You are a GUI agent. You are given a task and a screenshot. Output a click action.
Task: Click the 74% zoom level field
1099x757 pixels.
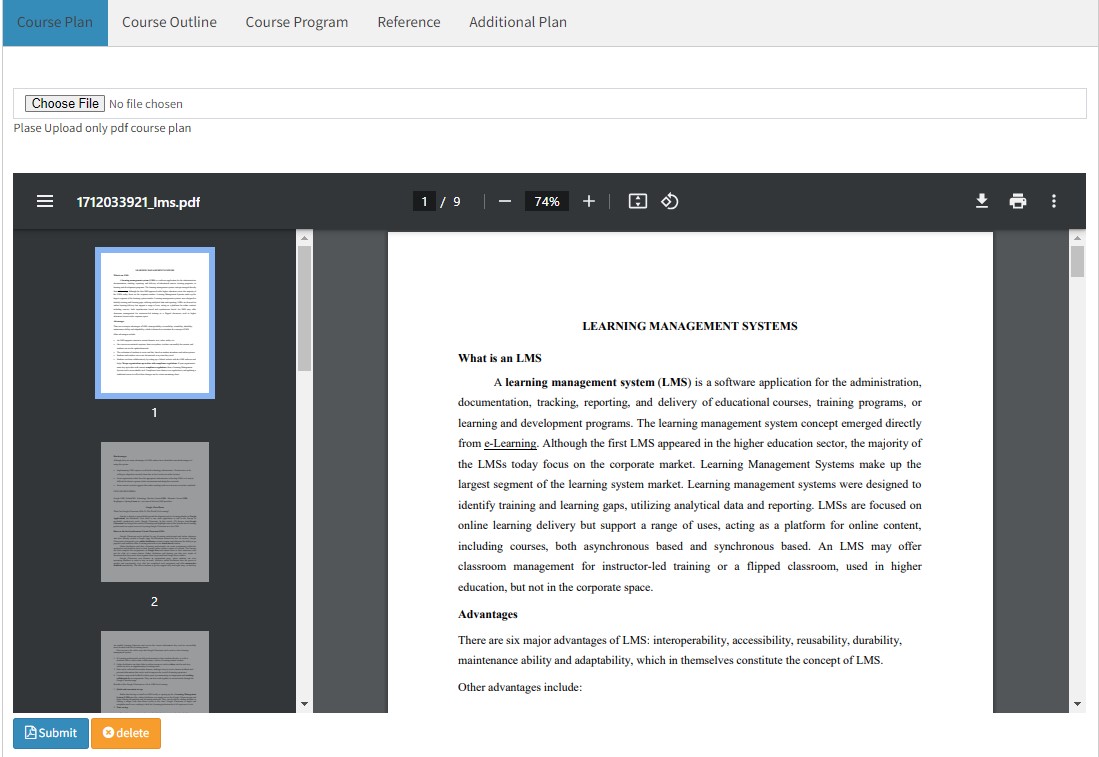[x=547, y=201]
